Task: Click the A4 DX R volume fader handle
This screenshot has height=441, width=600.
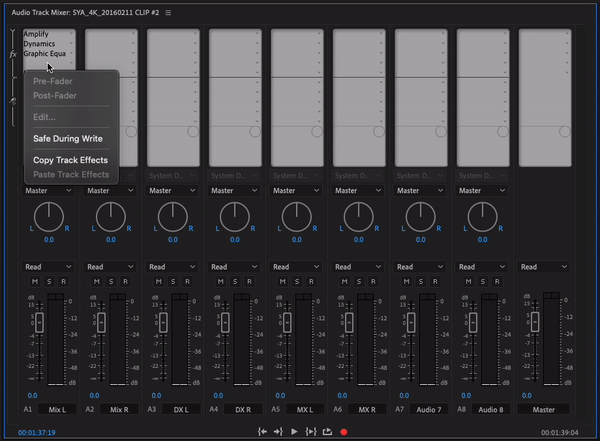Action: point(225,322)
